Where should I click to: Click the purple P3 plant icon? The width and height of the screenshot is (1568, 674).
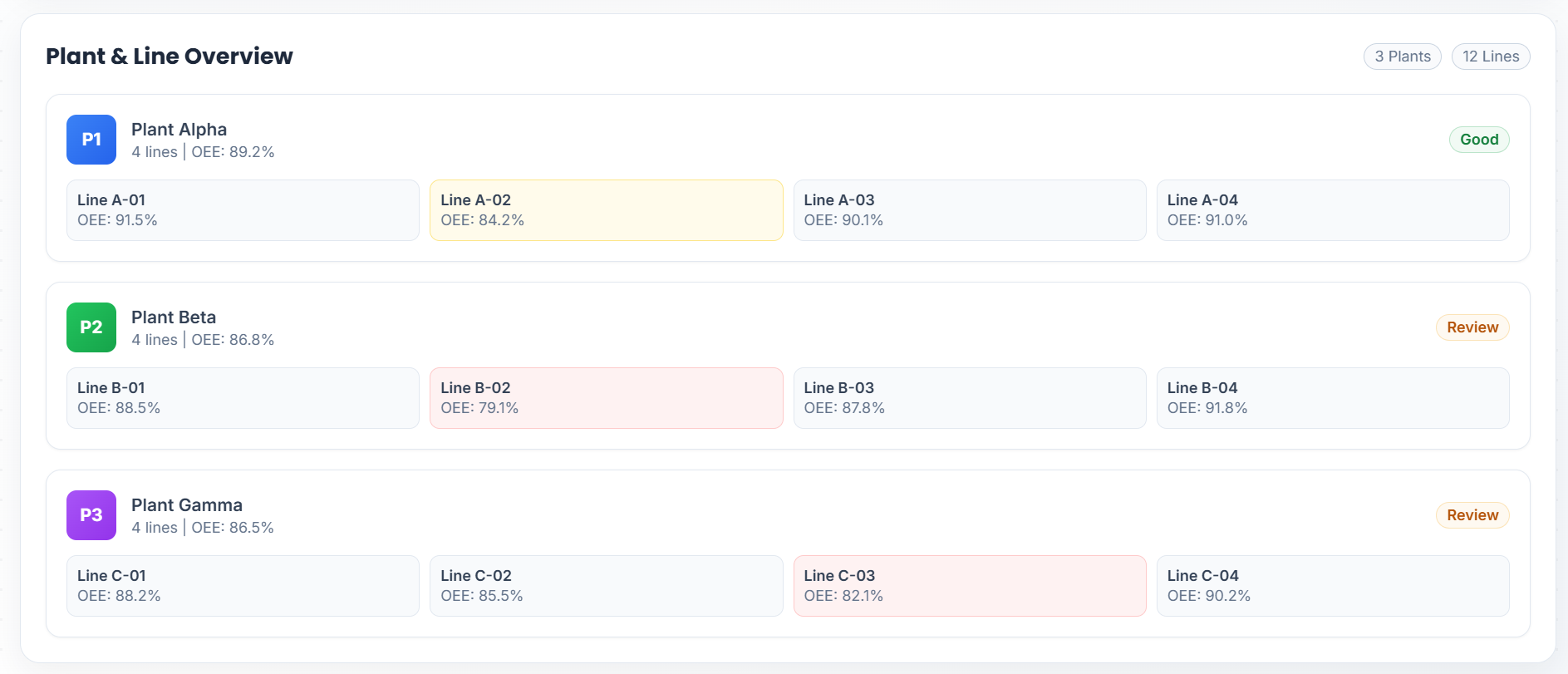[91, 515]
